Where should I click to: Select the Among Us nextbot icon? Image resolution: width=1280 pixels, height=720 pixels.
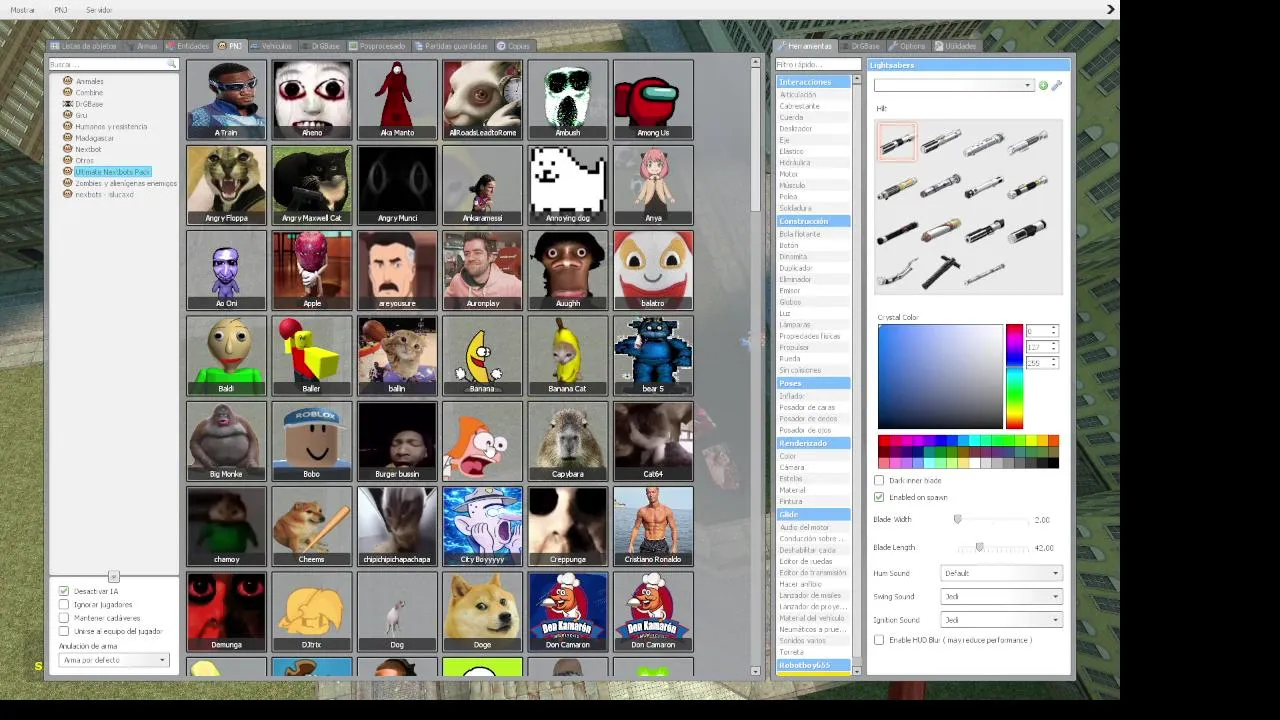click(x=653, y=99)
